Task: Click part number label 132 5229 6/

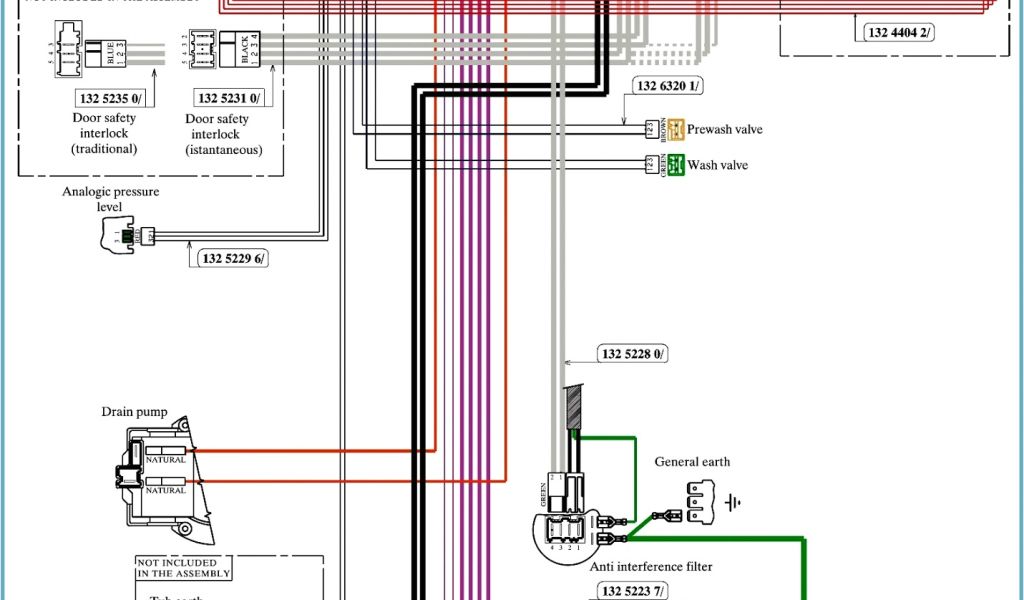Action: pyautogui.click(x=234, y=258)
